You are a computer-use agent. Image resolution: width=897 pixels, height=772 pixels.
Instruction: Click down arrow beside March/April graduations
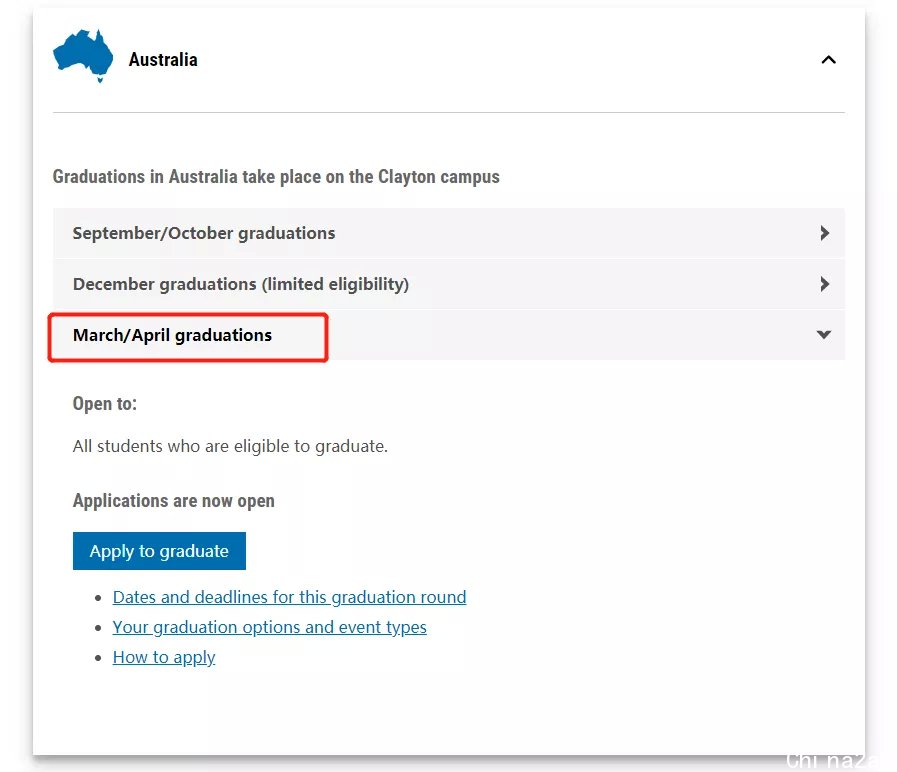[824, 335]
